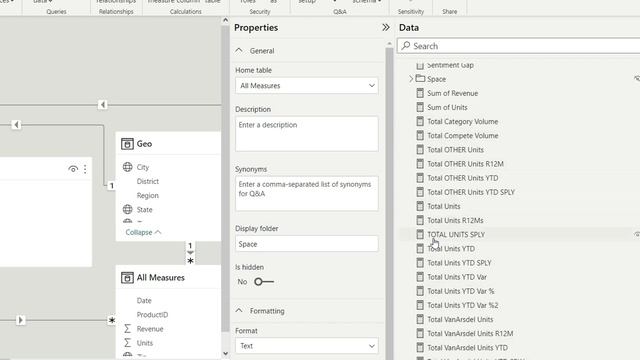Click the Total Units YTD Var measure icon
This screenshot has width=640, height=360.
pos(420,277)
